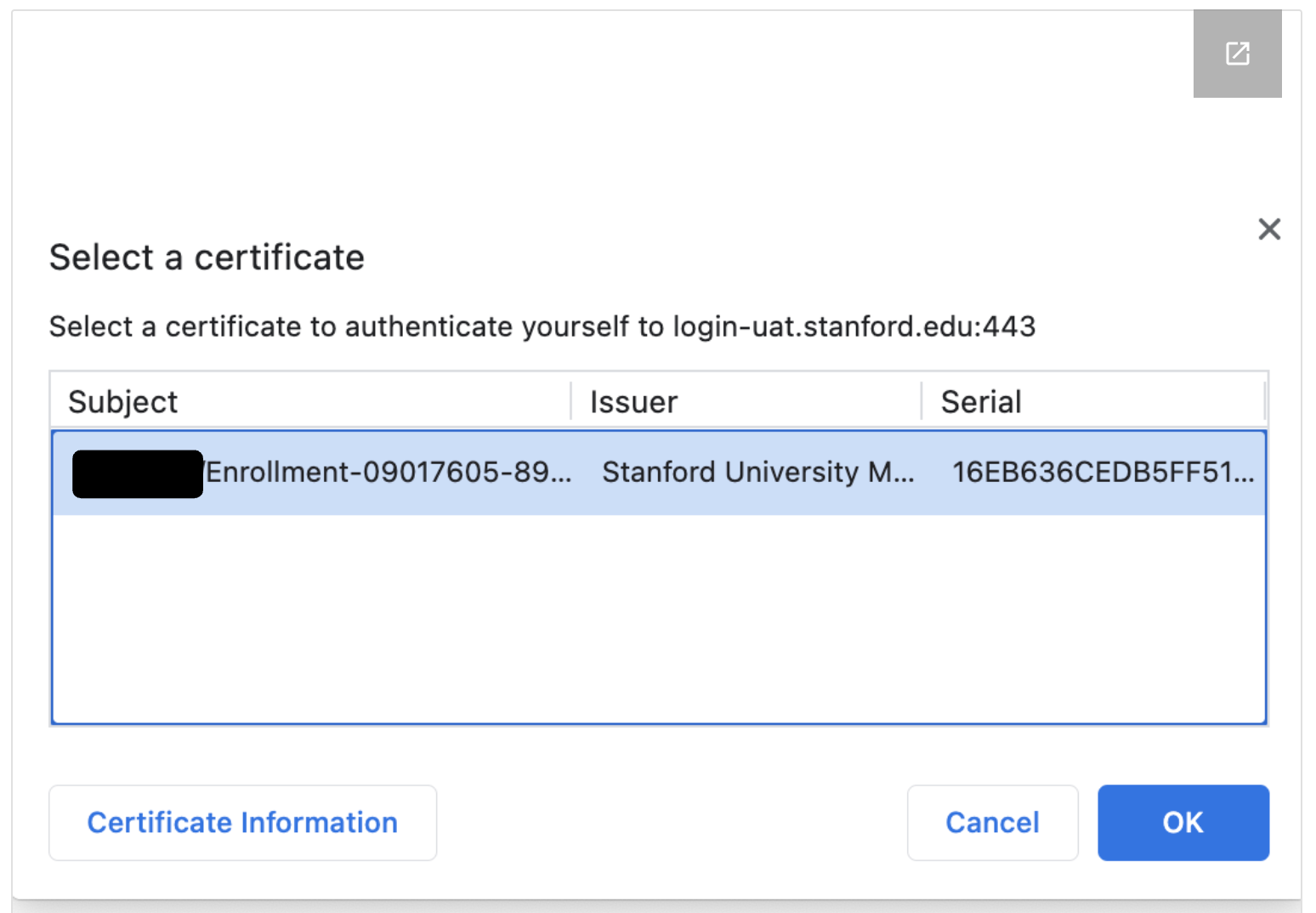Click the gray icon container at top right
Image resolution: width=1316 pixels, height=913 pixels.
1237,54
